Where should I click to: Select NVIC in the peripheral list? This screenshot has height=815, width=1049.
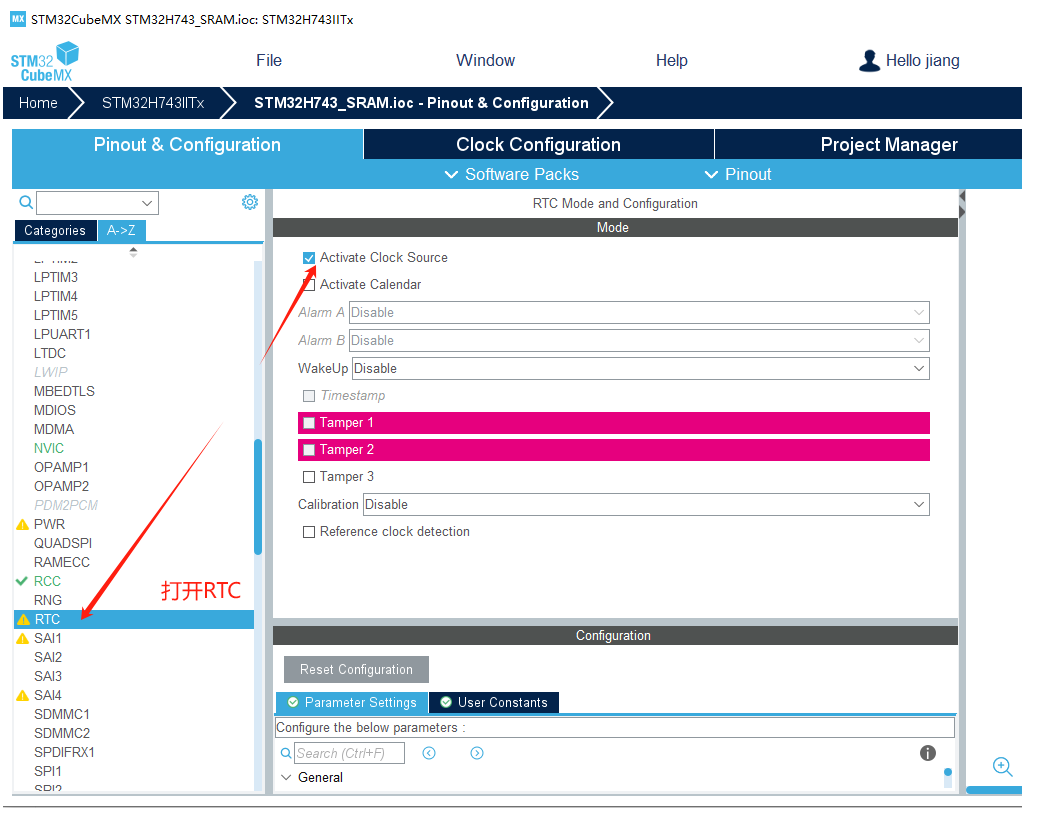(49, 448)
